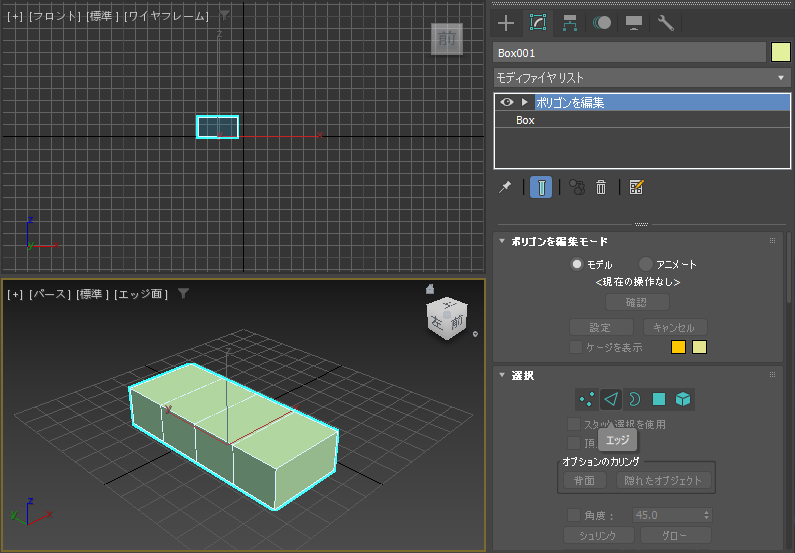Screen dimensions: 795x553
Task: Enable the 角度 checkbox
Action: tap(573, 515)
